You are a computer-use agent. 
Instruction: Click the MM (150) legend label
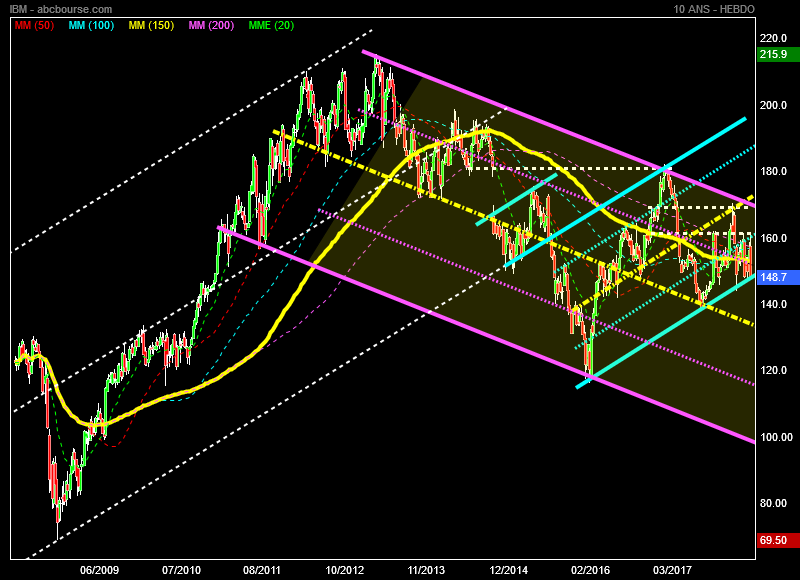pyautogui.click(x=152, y=26)
